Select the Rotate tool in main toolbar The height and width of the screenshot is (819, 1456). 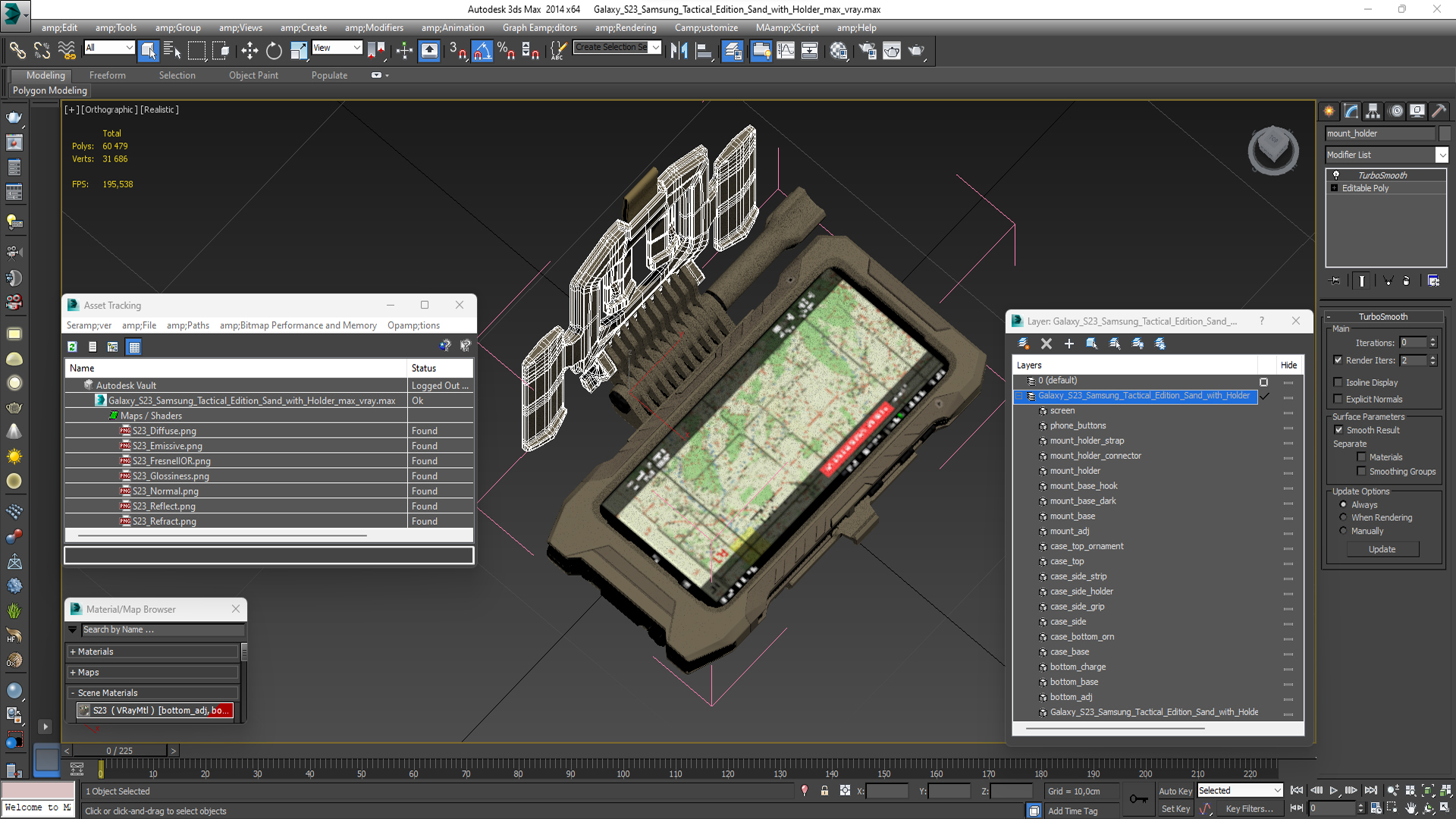(x=274, y=51)
